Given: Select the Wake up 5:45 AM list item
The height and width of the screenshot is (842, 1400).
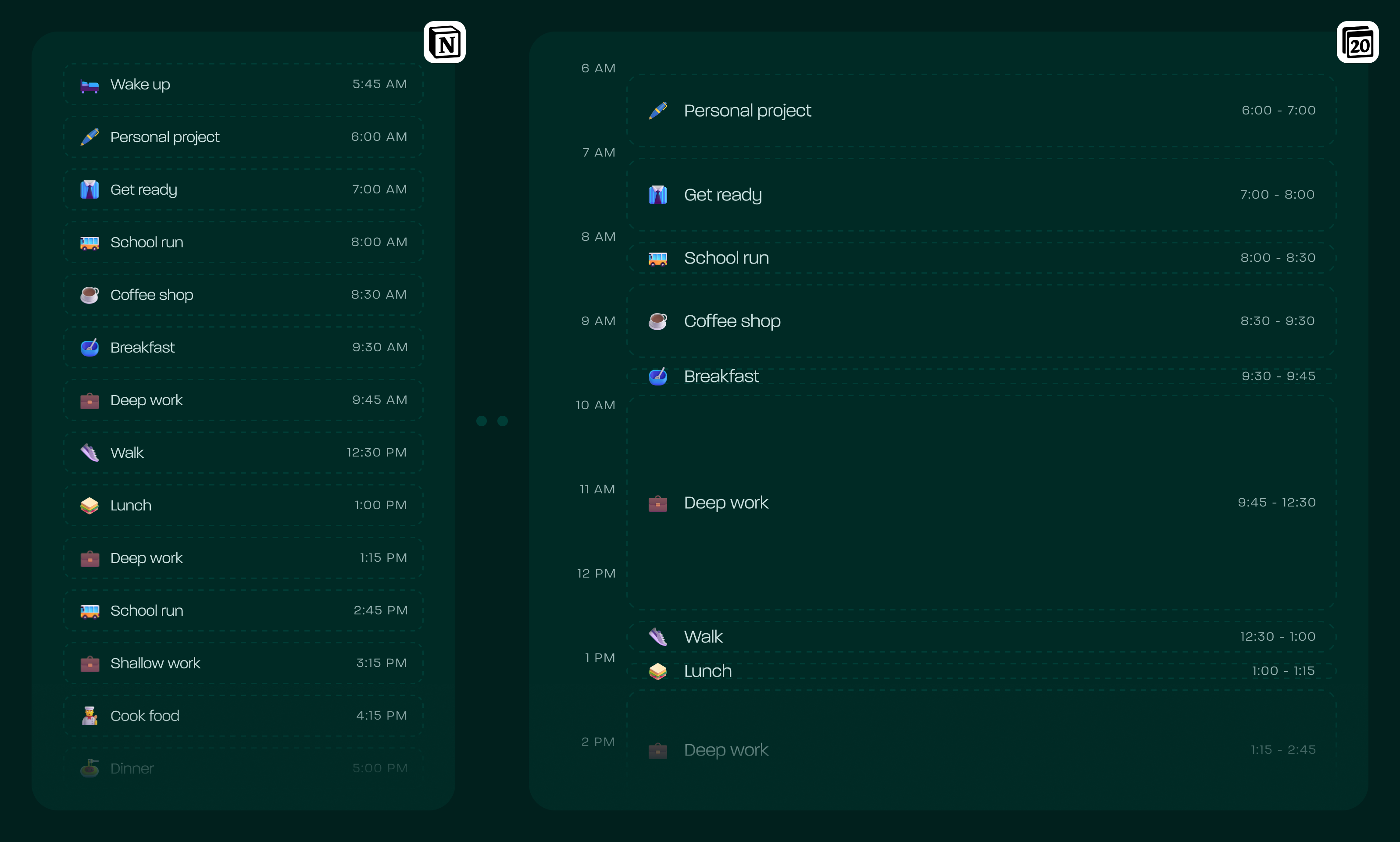Looking at the screenshot, I should click(x=243, y=85).
